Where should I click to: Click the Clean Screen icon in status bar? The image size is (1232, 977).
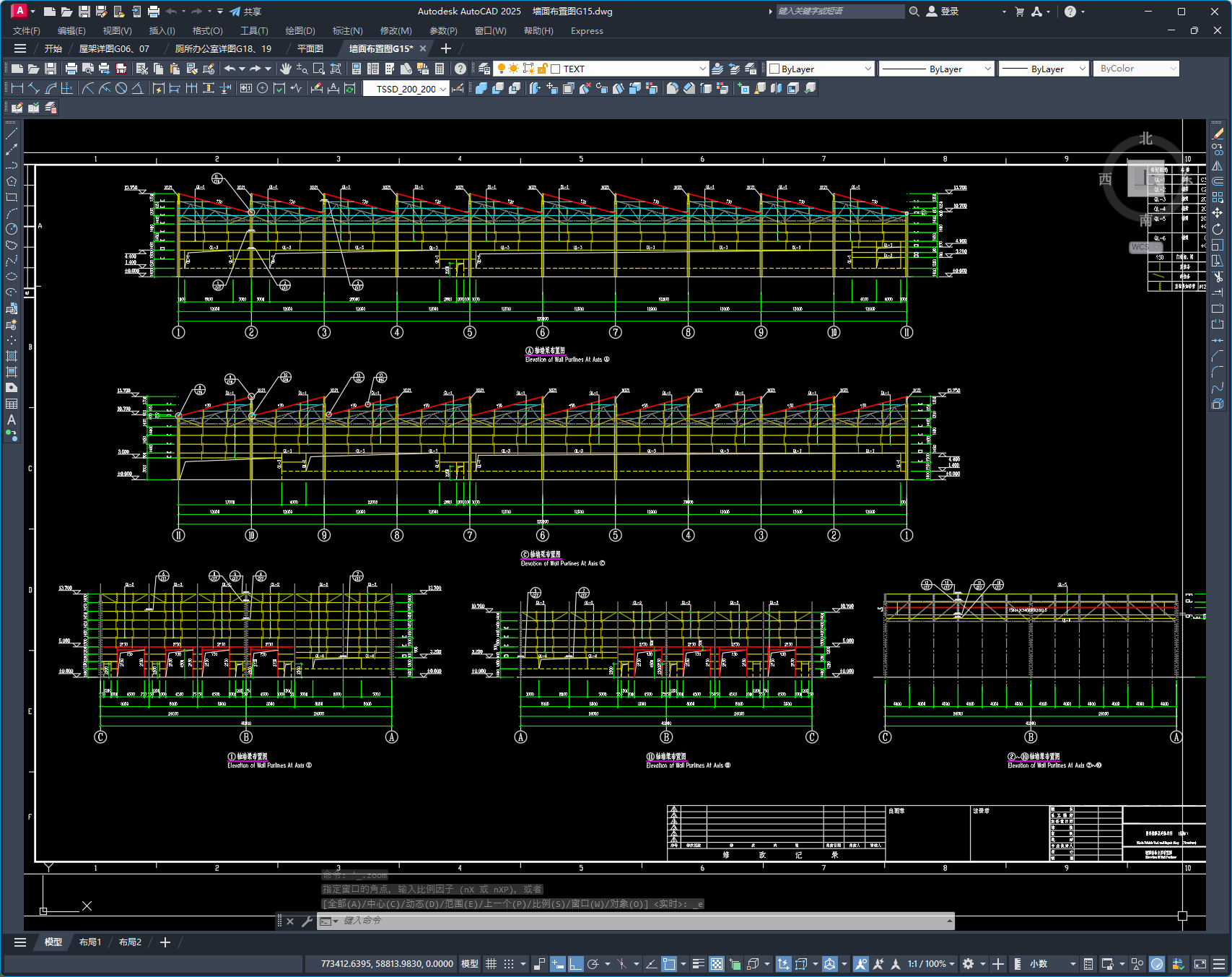(x=1200, y=964)
